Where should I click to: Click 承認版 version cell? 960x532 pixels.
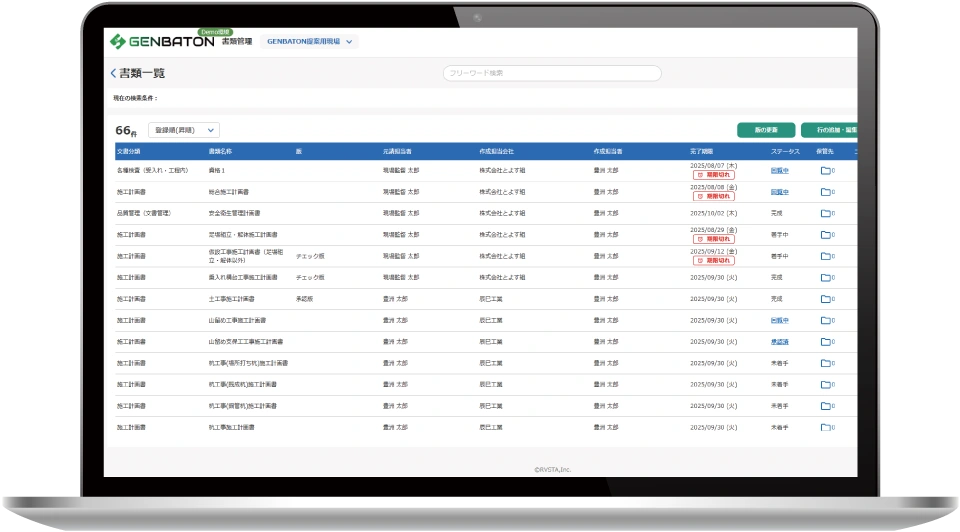(304, 299)
